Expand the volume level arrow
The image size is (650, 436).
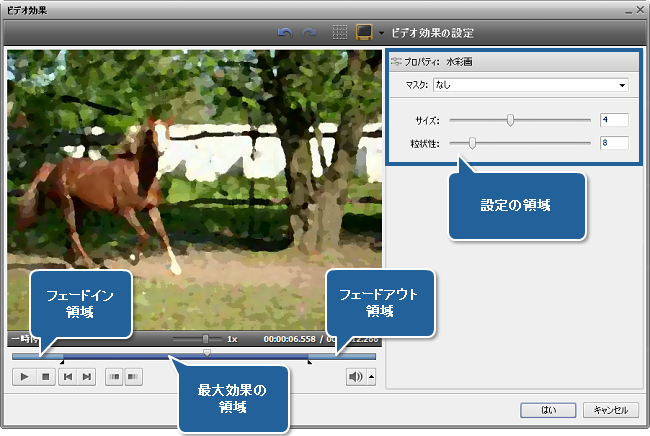tap(371, 377)
